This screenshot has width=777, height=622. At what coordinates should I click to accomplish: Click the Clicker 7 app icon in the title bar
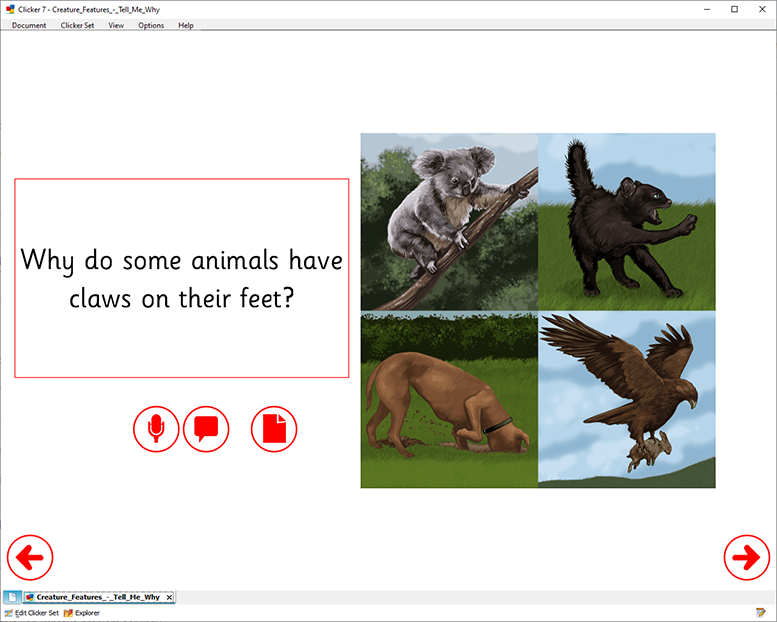tap(9, 9)
